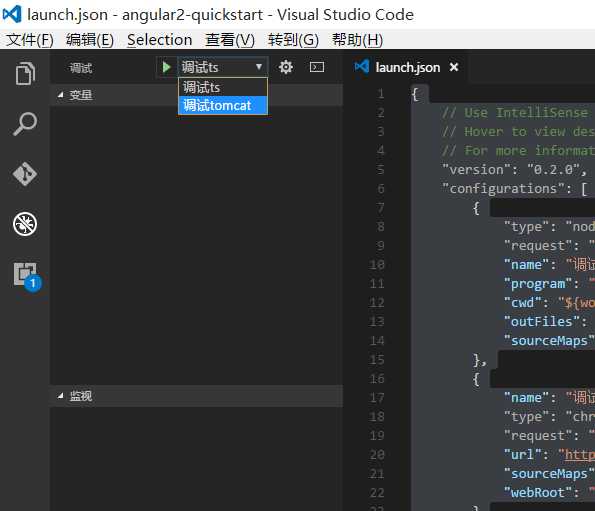Select 调试ts option in dropdown list
The image size is (595, 511).
(223, 87)
